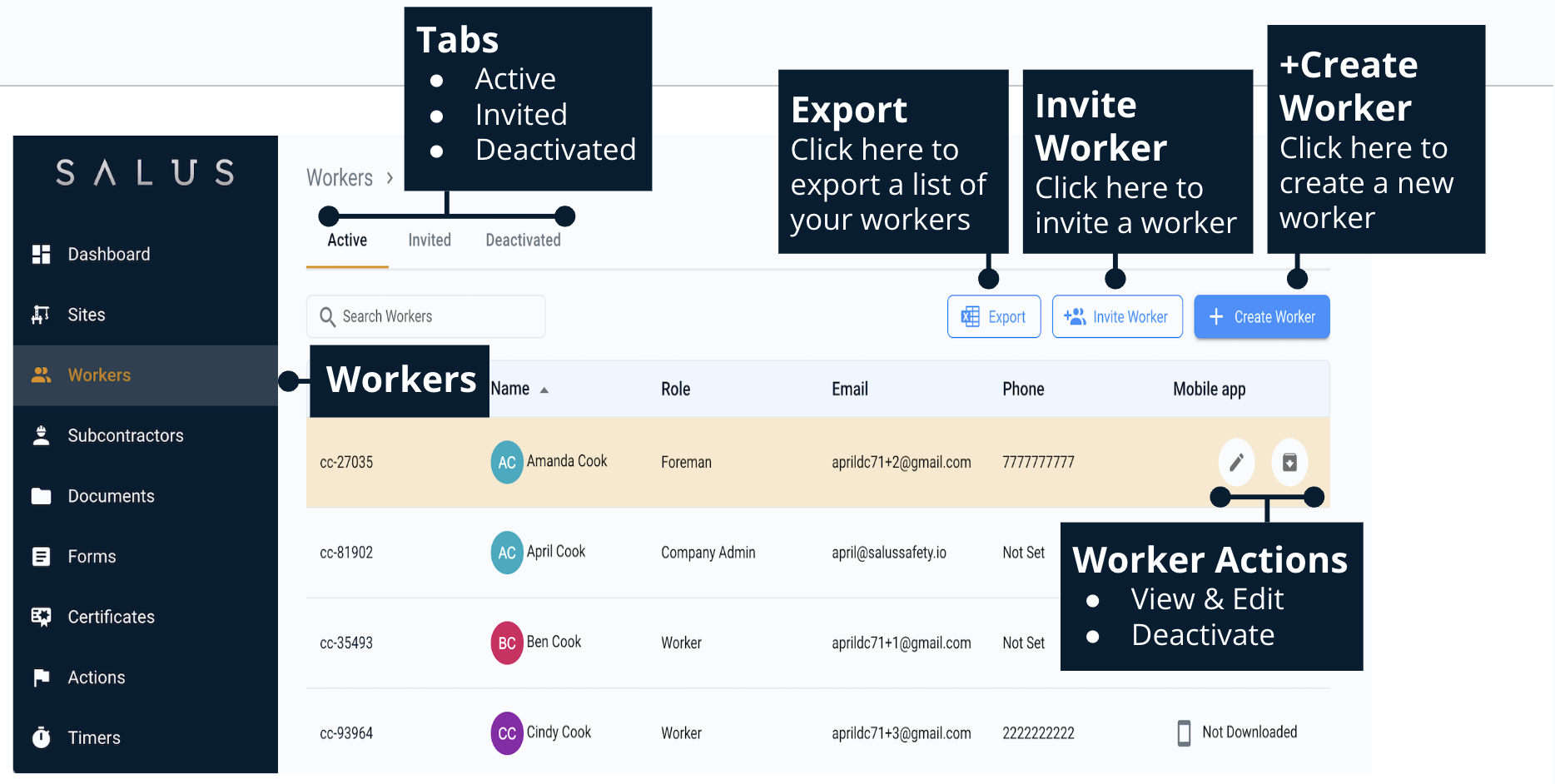Open Dashboard from the sidebar
The height and width of the screenshot is (784, 1555).
(108, 255)
